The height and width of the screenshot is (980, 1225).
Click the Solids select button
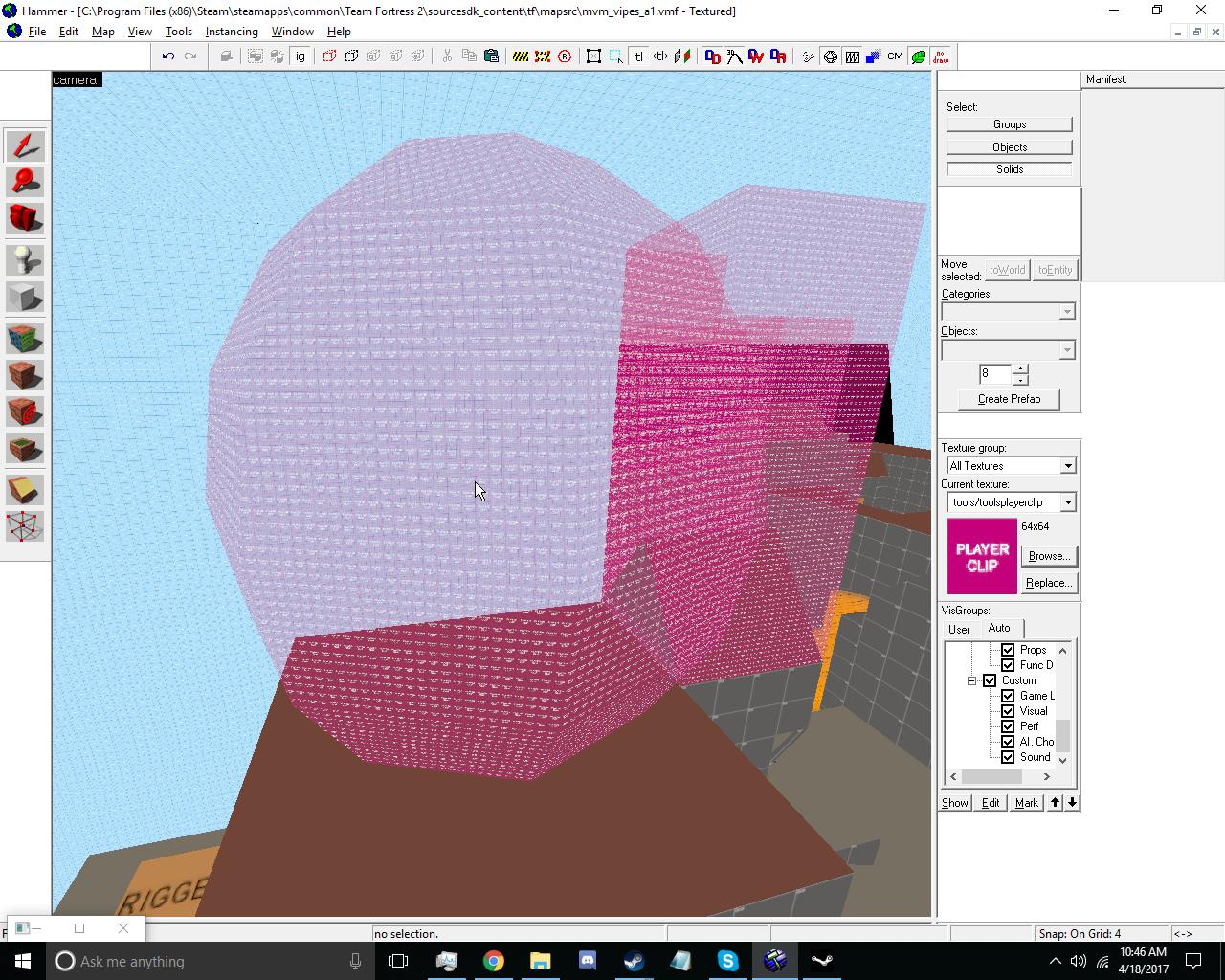point(1010,169)
